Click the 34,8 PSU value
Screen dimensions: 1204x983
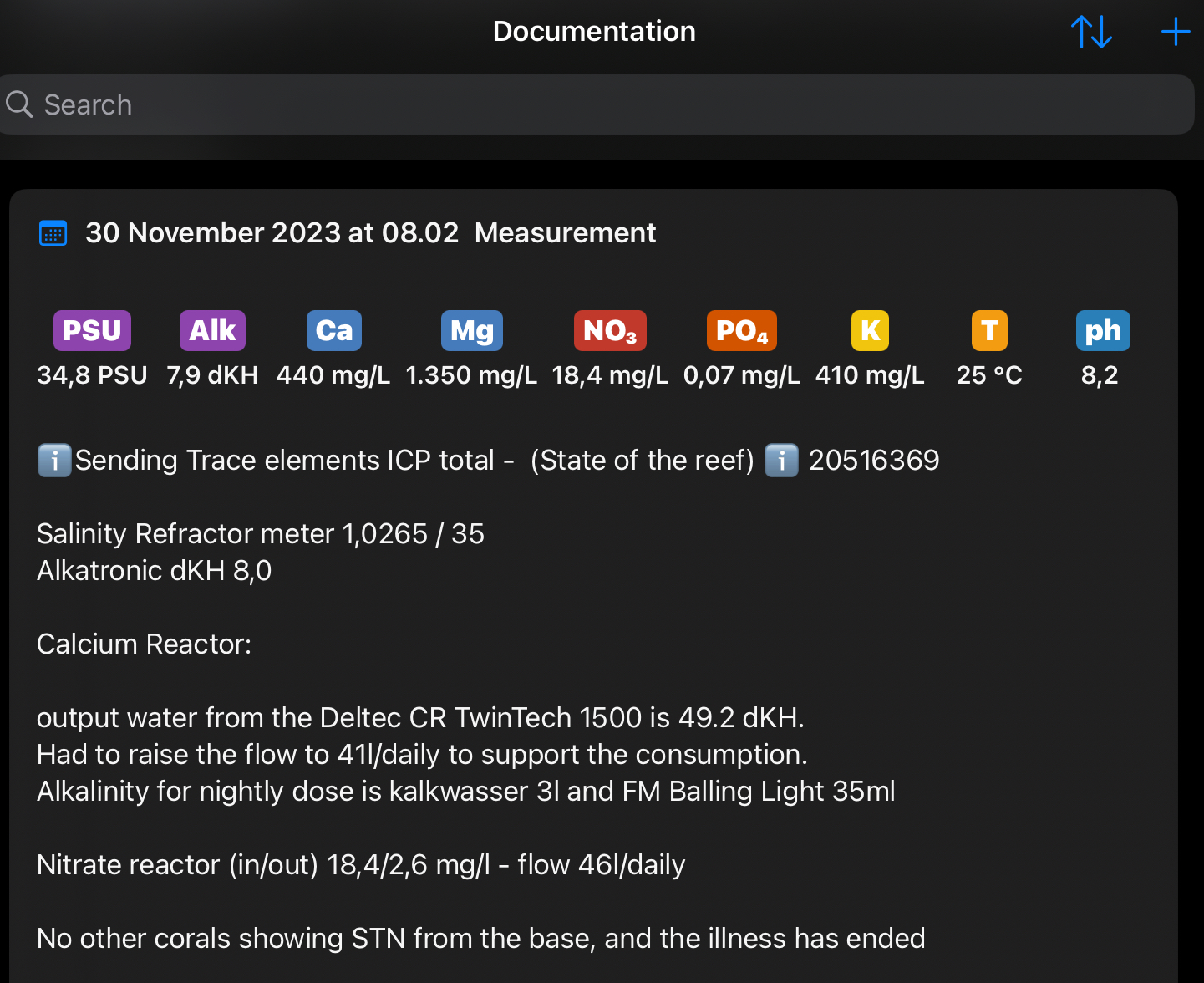point(92,375)
